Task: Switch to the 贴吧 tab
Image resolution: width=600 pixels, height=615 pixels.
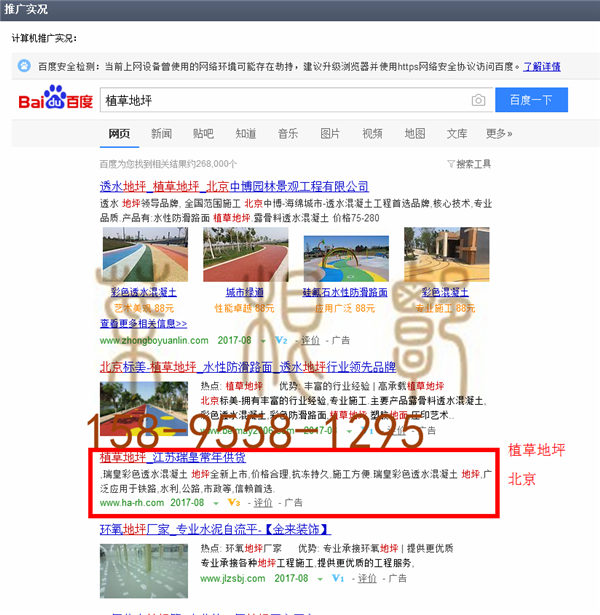Action: click(x=203, y=134)
